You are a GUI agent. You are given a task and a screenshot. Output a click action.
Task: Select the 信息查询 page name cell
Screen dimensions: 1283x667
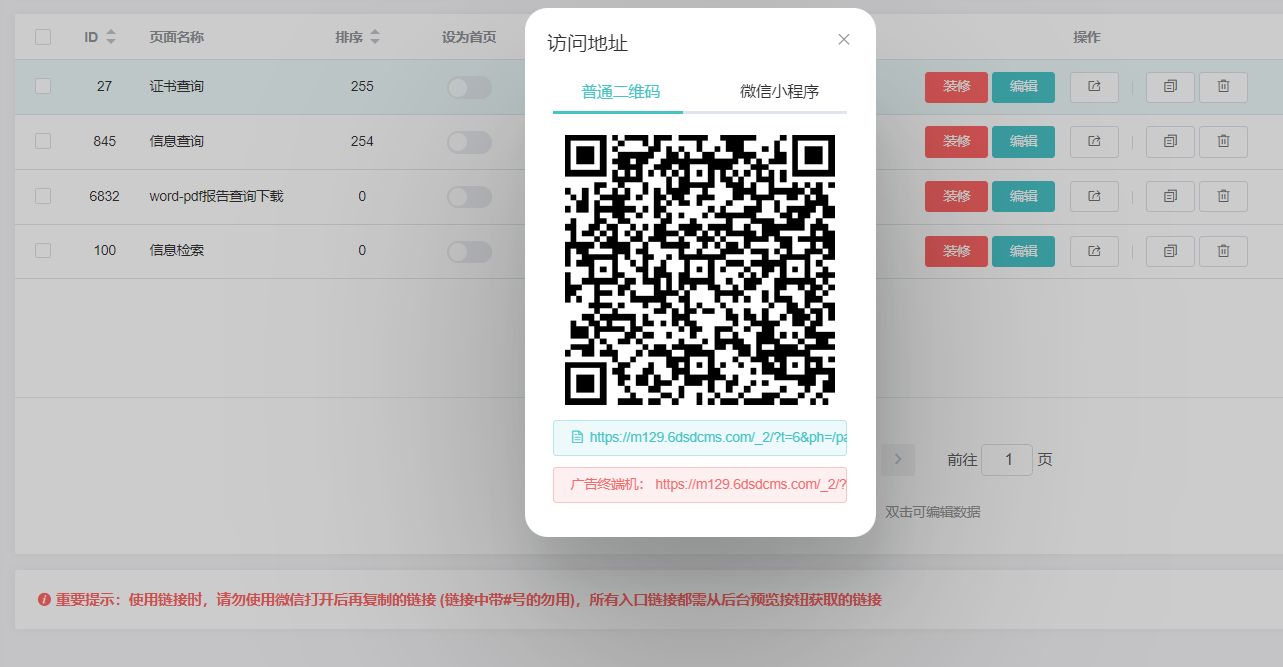pyautogui.click(x=176, y=142)
